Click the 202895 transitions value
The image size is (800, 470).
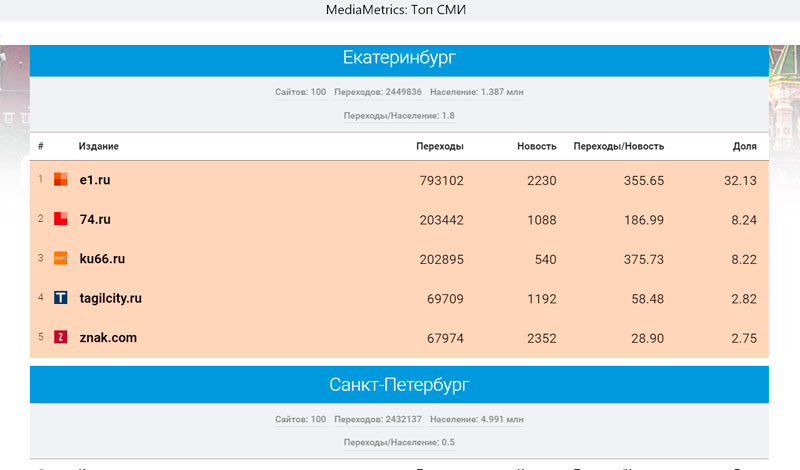point(441,259)
